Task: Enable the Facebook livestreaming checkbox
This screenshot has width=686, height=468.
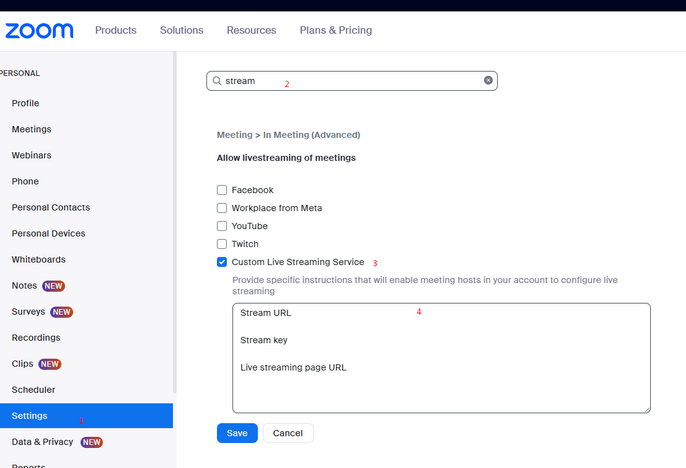Action: coord(222,190)
